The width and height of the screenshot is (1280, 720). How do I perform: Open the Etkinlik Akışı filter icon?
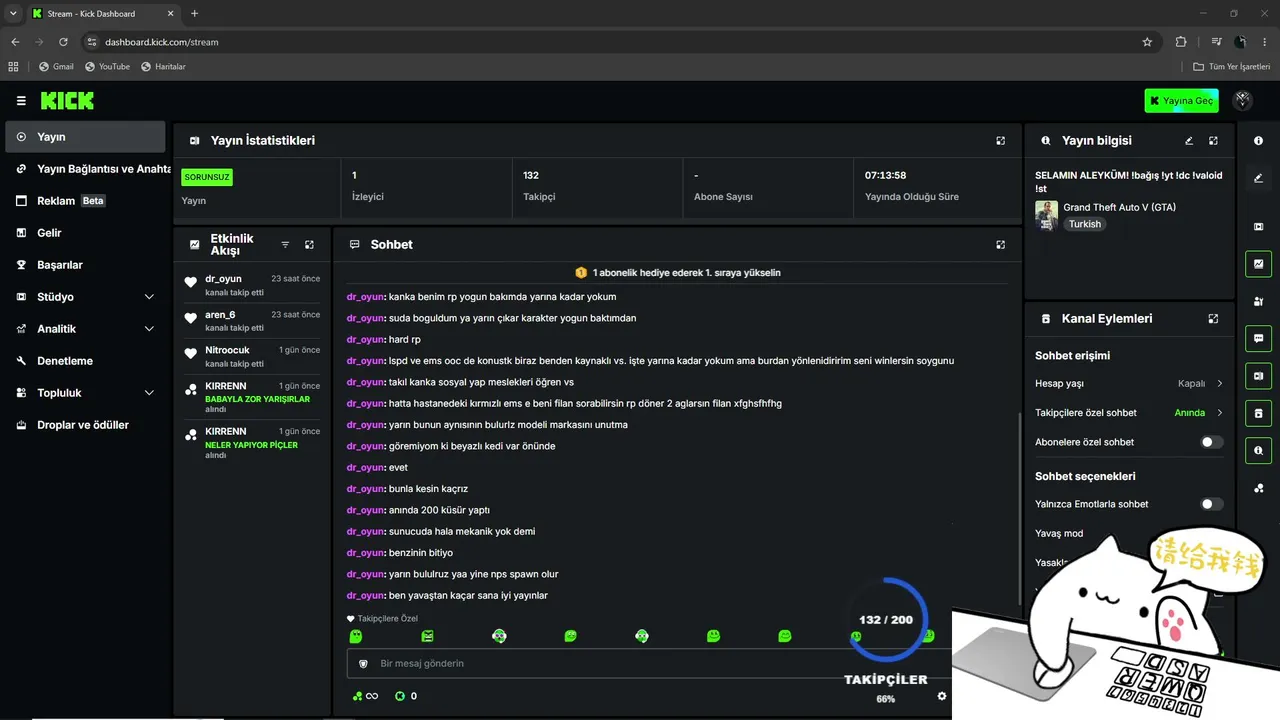(x=285, y=245)
